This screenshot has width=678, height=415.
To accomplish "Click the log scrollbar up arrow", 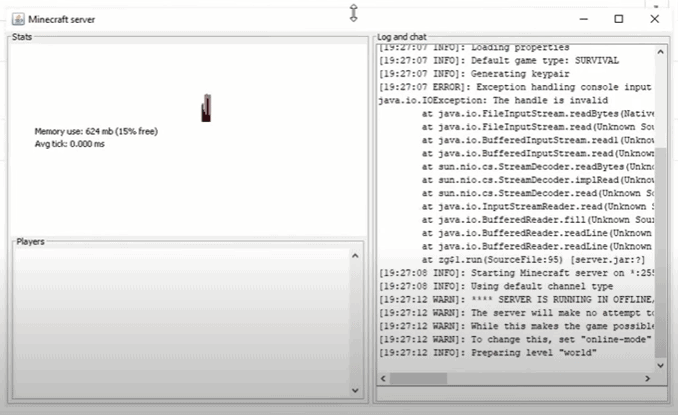I will 660,52.
